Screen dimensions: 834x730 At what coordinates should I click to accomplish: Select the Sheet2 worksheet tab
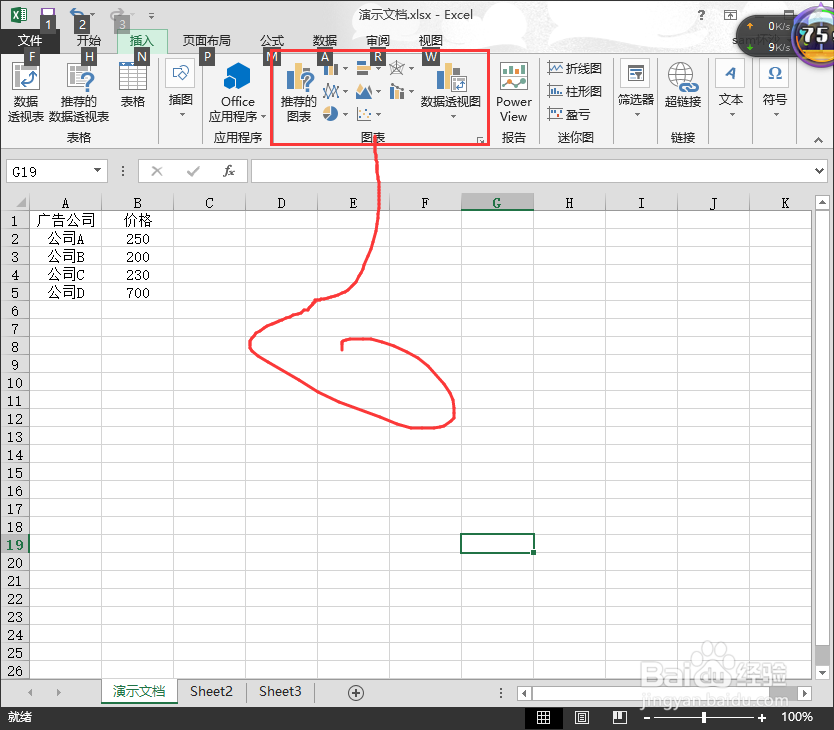click(211, 691)
